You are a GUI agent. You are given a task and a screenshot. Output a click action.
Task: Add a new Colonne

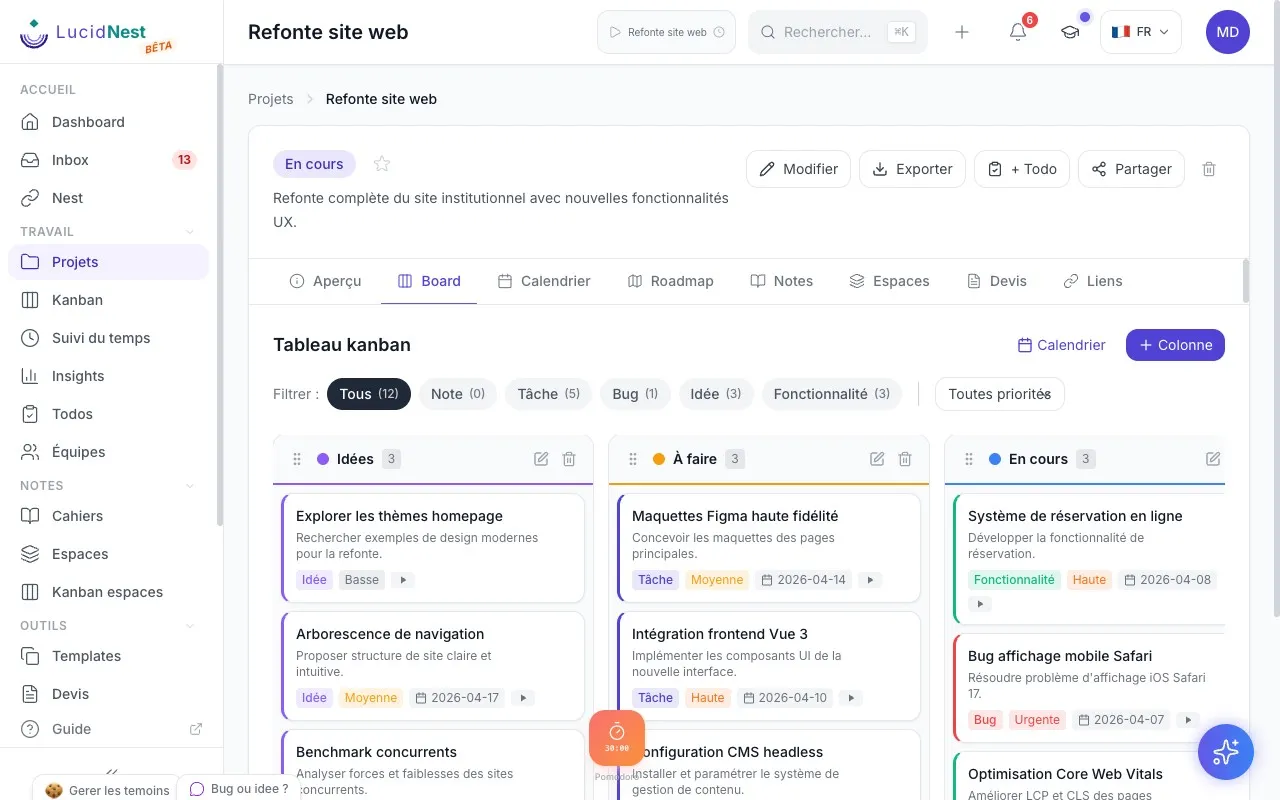[1175, 345]
